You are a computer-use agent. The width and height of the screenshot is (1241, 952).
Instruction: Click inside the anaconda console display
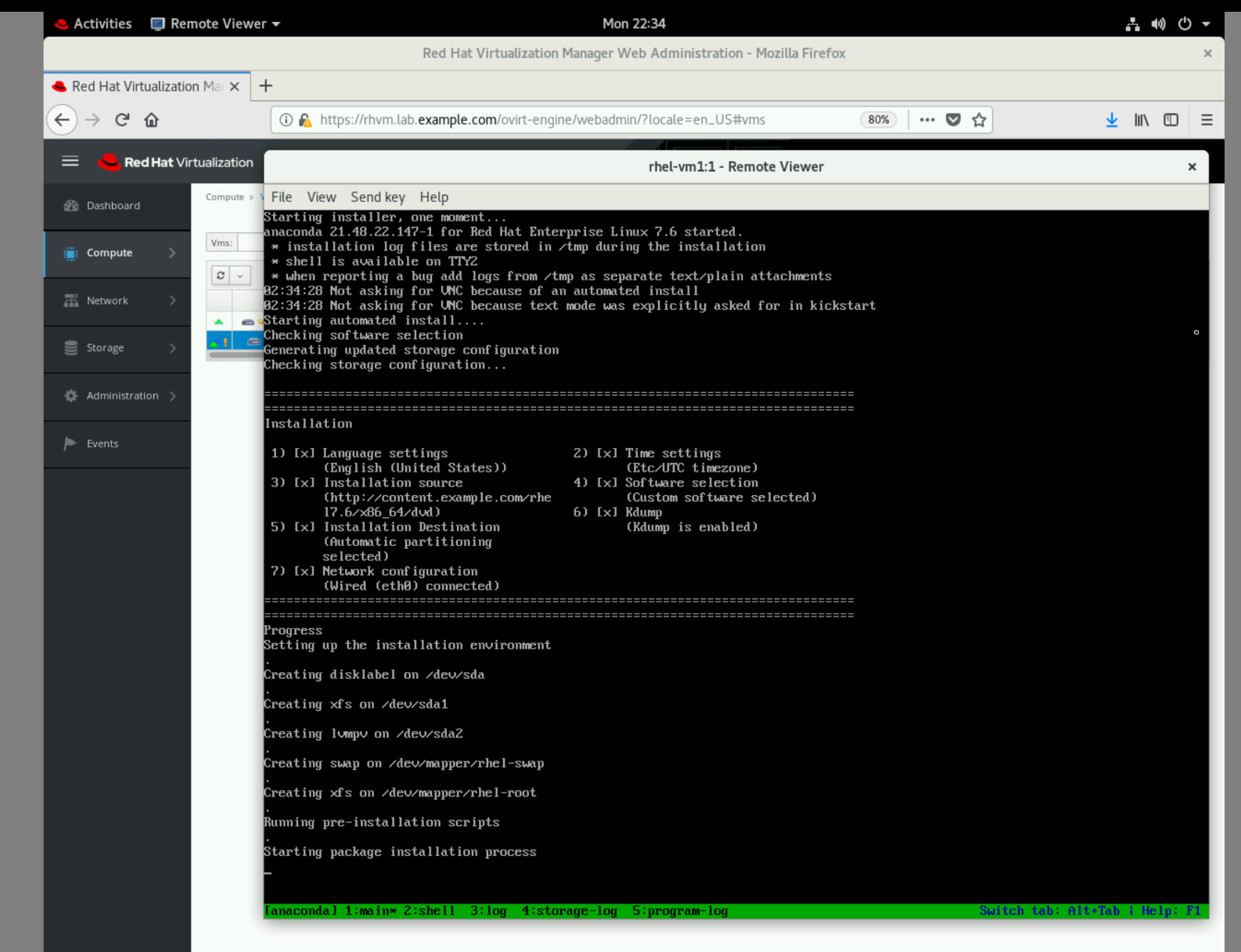(736, 564)
